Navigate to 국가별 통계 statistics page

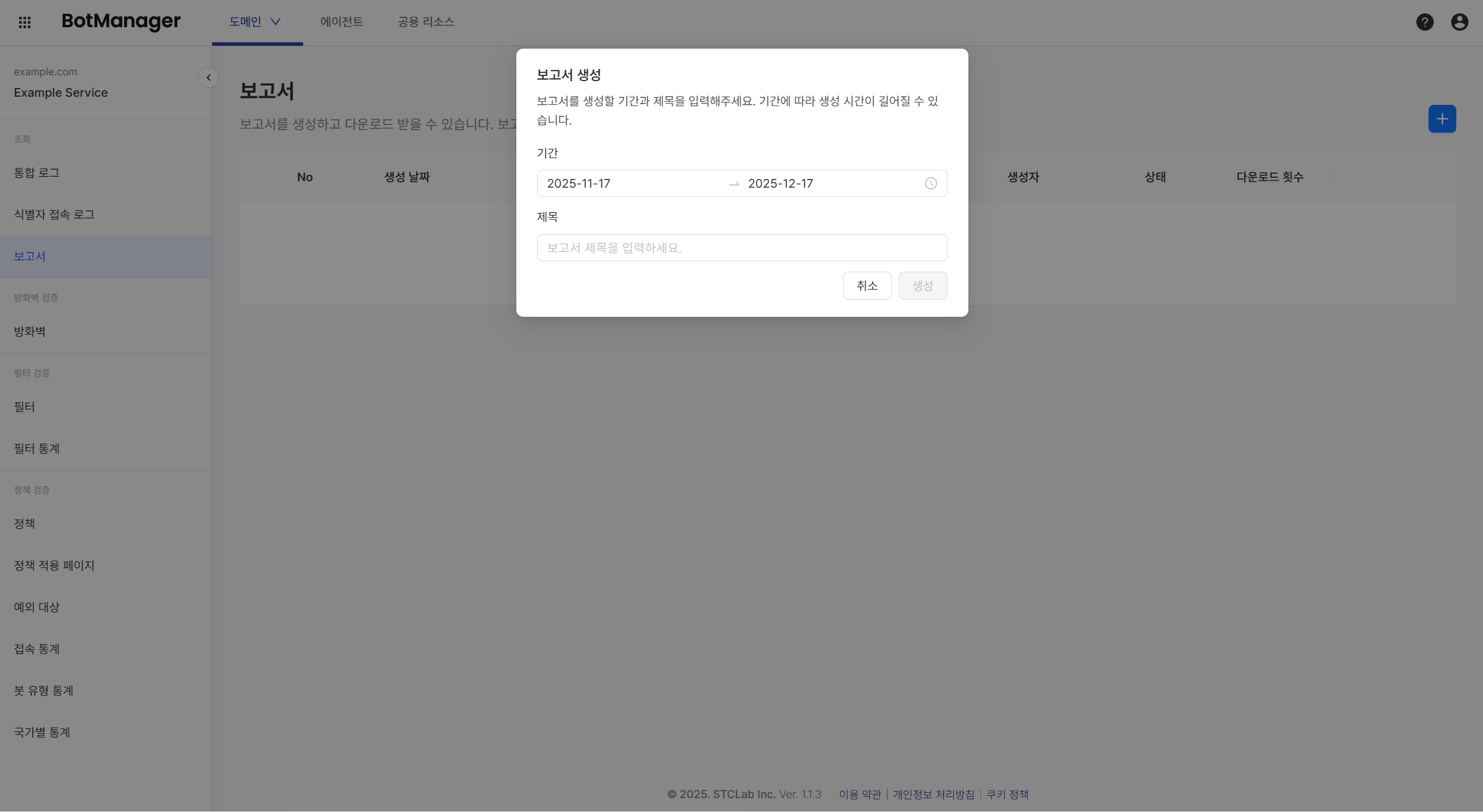pos(42,732)
